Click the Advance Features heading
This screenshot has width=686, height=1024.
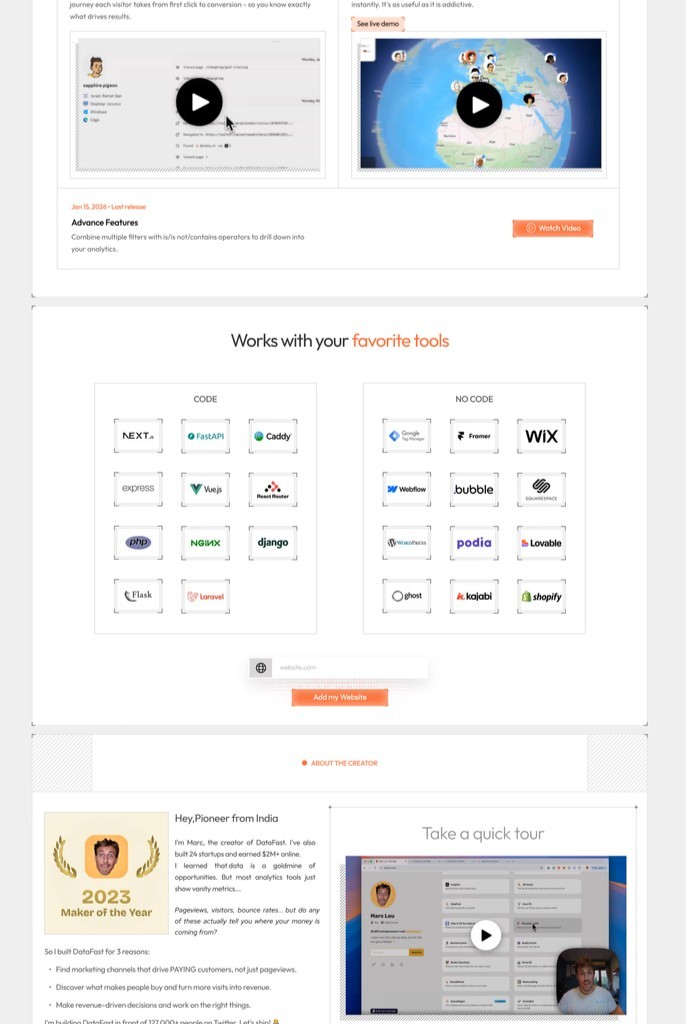point(105,222)
